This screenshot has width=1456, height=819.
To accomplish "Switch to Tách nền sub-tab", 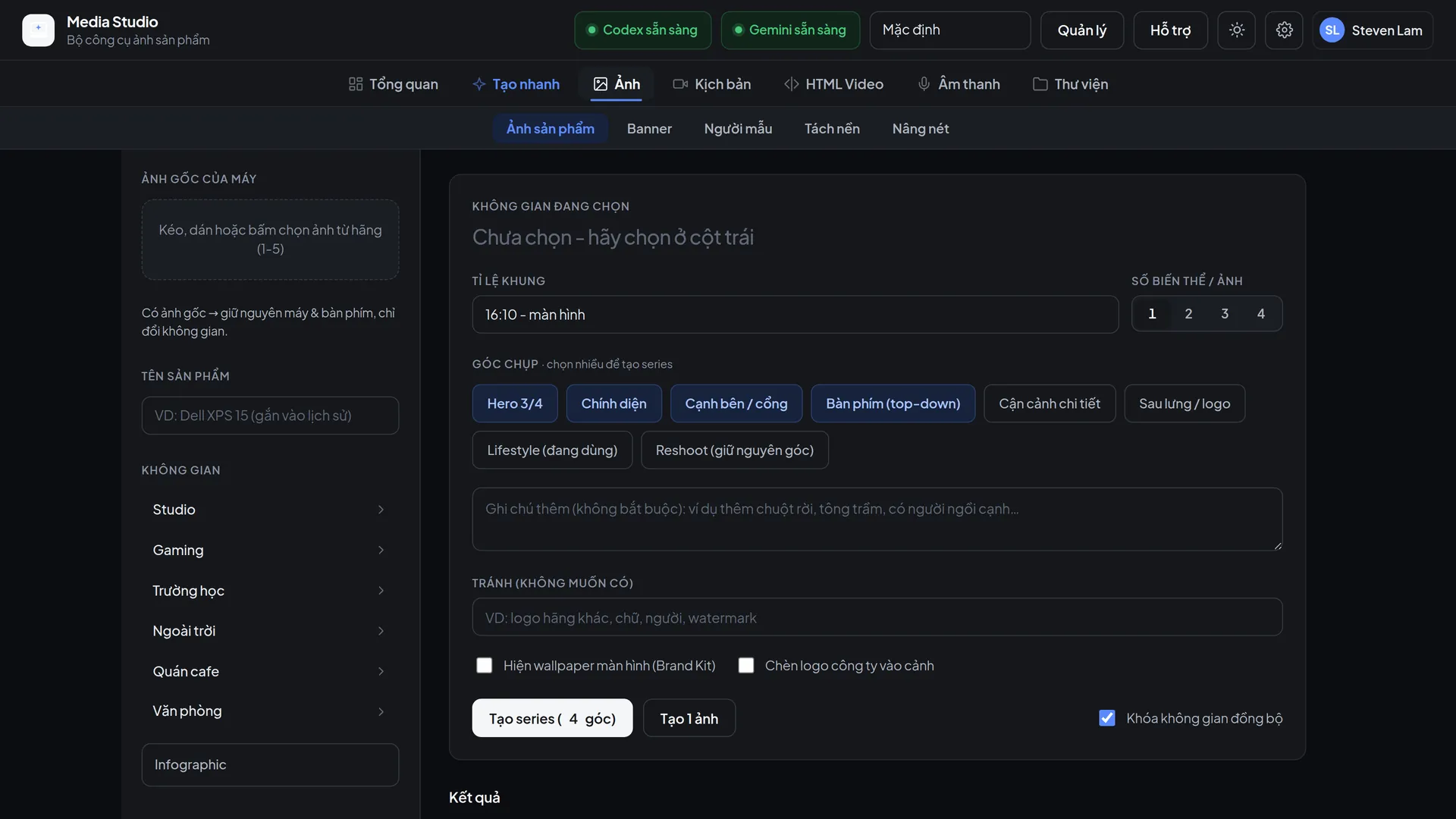I will pyautogui.click(x=832, y=129).
